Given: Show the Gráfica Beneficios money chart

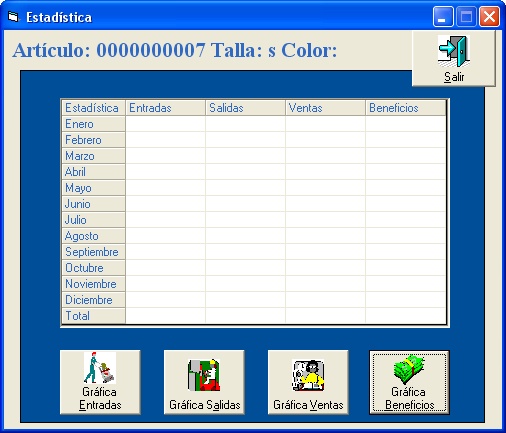Looking at the screenshot, I should click(409, 382).
